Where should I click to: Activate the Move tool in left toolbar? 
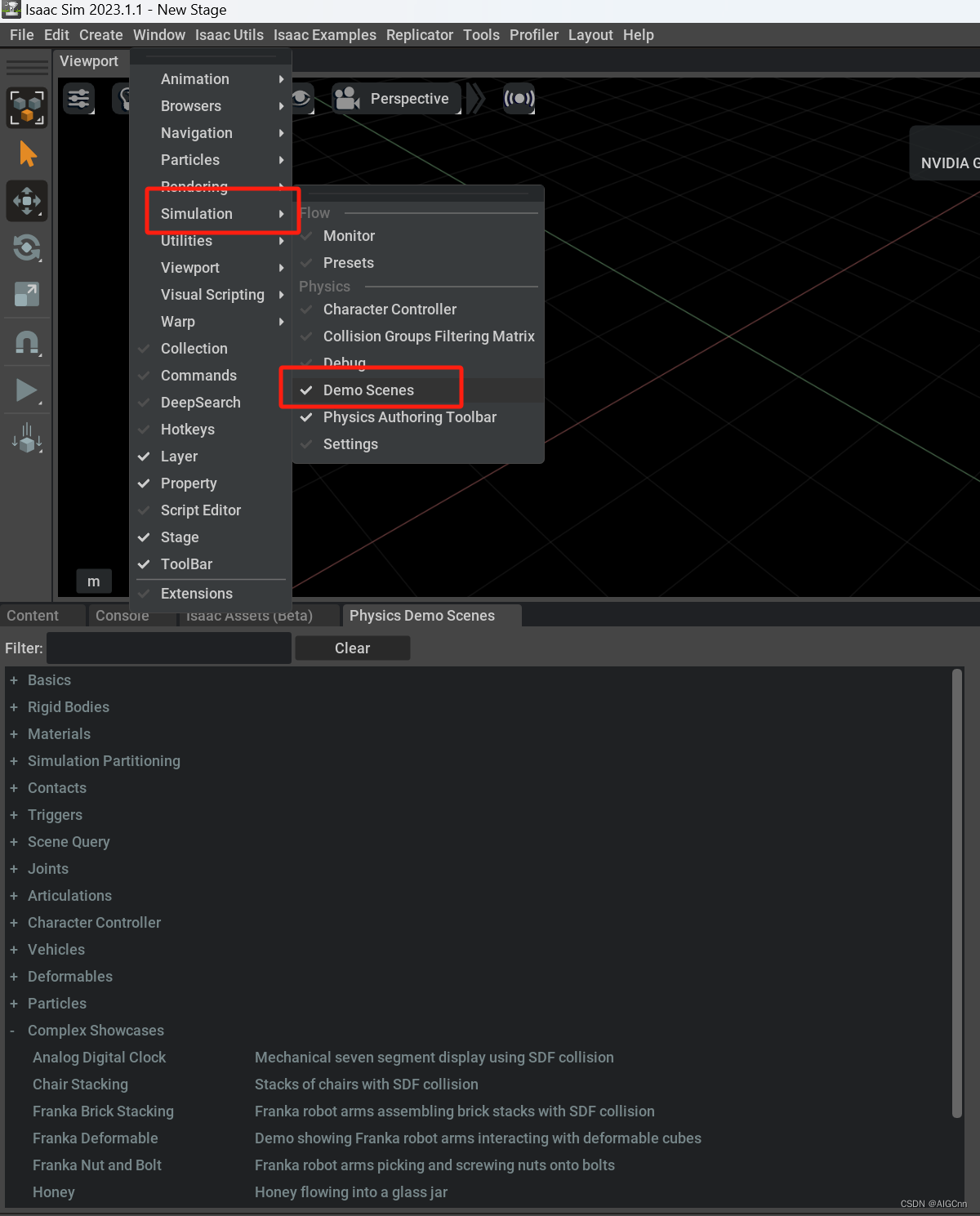coord(27,201)
